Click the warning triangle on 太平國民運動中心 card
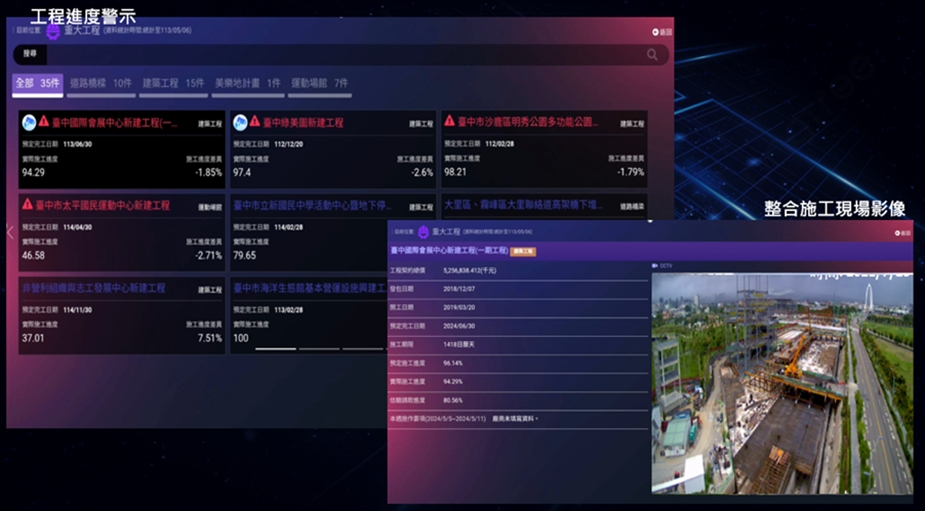Screen dimensions: 925x511 [x=27, y=204]
